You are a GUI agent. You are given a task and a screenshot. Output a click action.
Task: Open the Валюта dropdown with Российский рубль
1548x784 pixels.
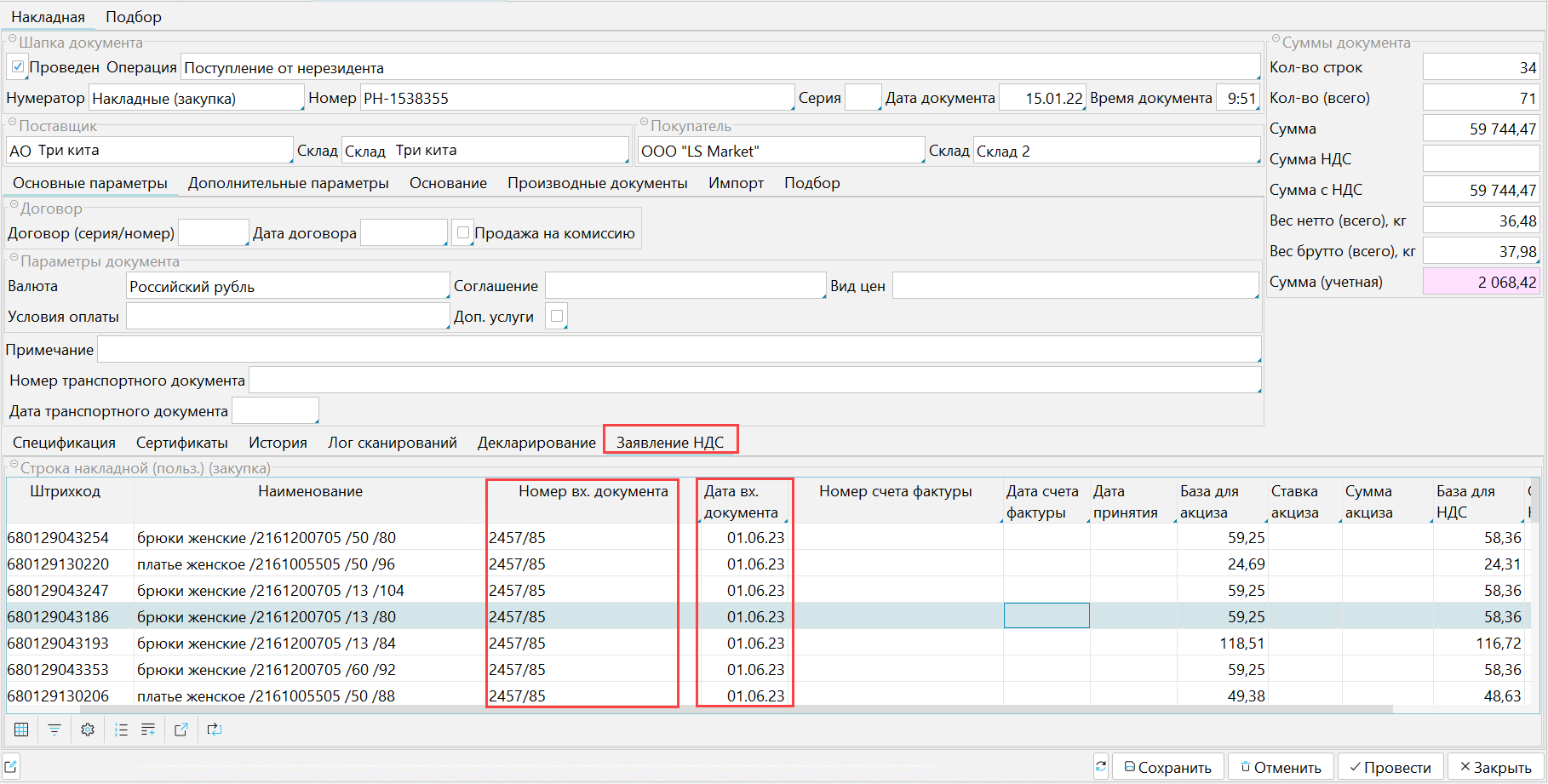point(287,286)
